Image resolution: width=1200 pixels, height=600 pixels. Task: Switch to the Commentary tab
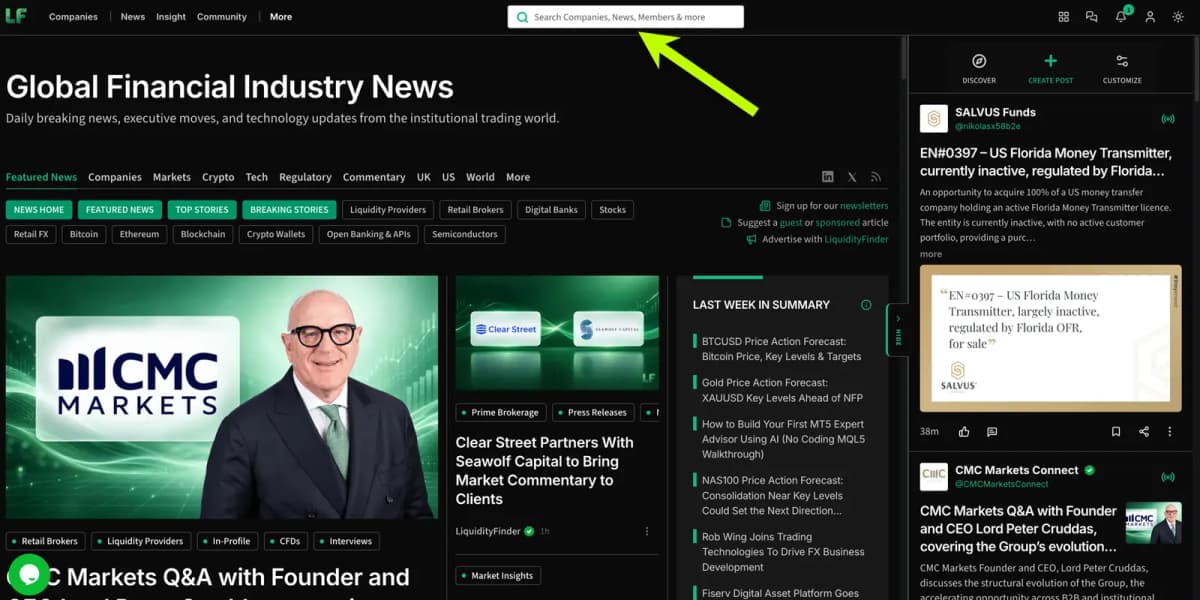tap(374, 177)
